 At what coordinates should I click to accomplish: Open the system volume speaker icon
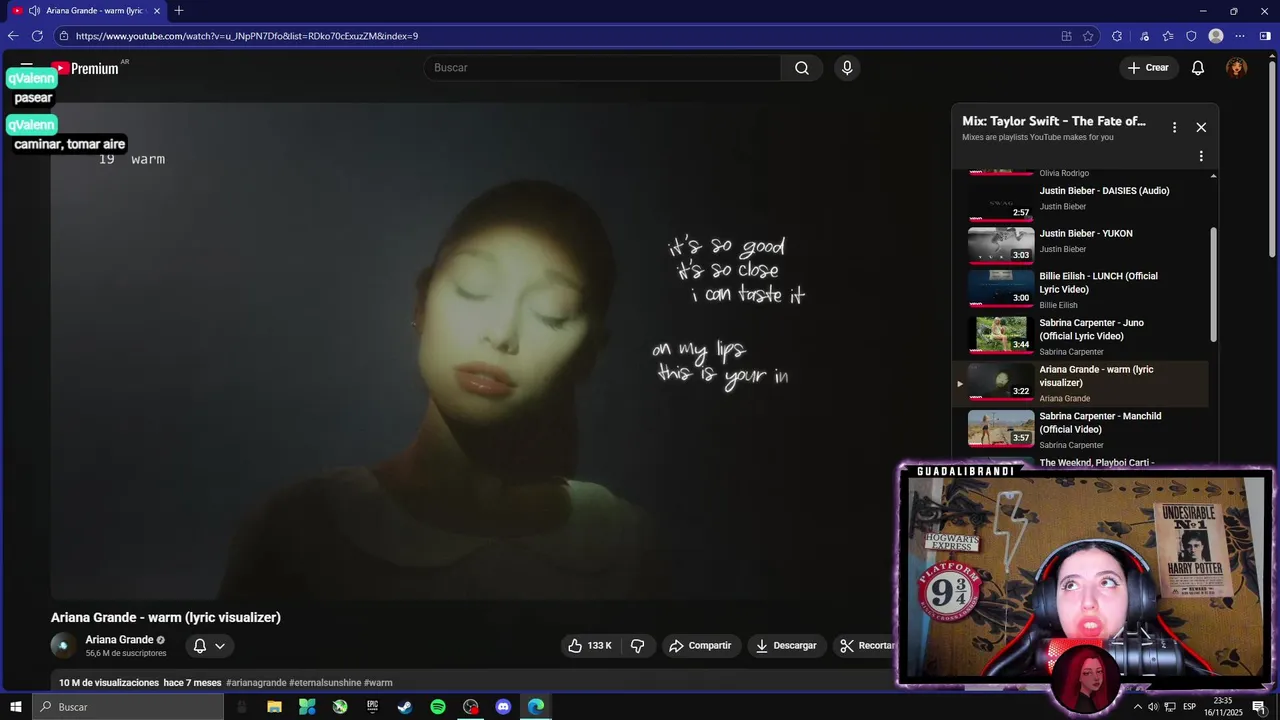tap(1153, 707)
